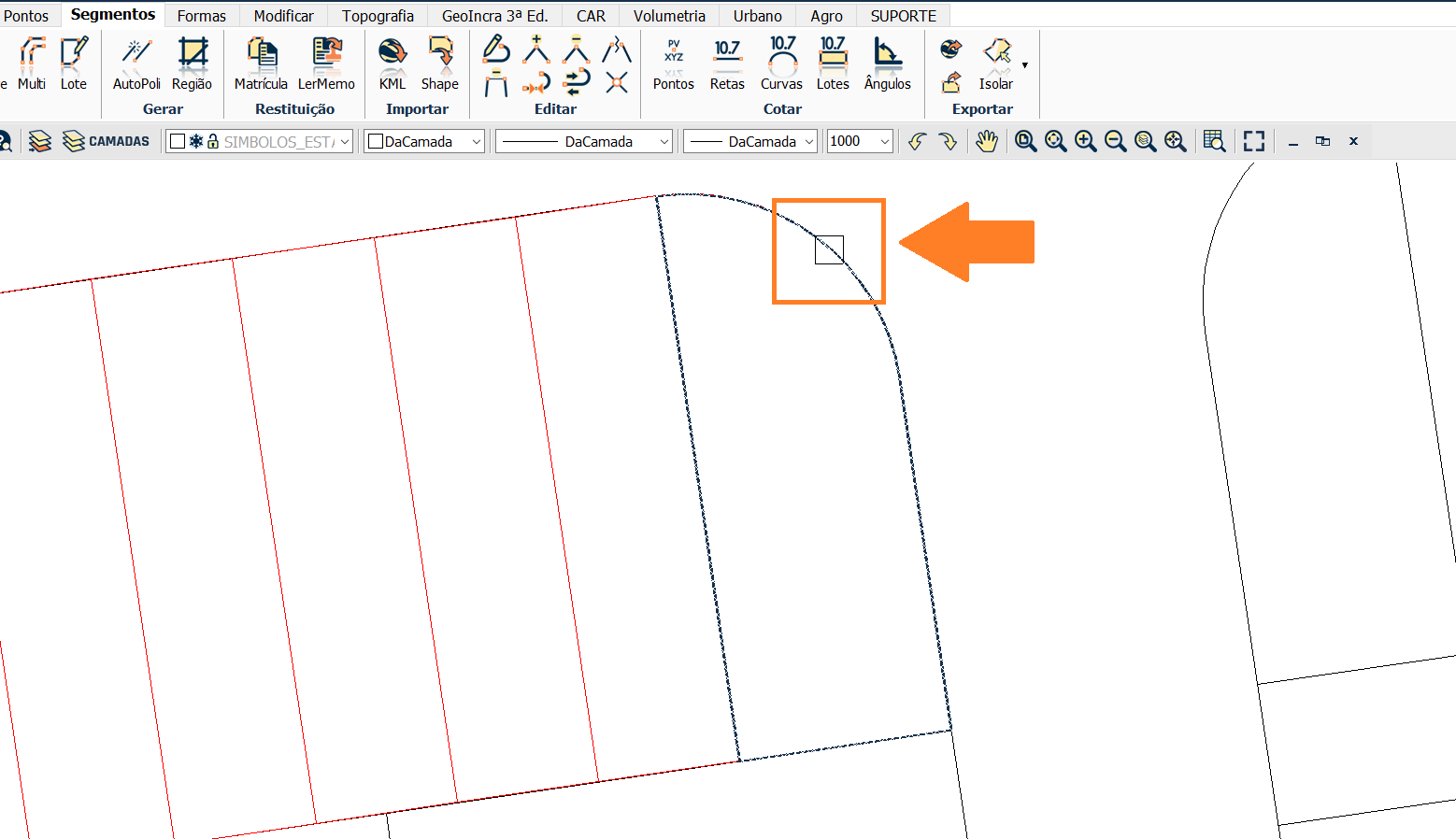Switch to the Topografia tab
Screen dimensions: 1456x839
tap(378, 16)
